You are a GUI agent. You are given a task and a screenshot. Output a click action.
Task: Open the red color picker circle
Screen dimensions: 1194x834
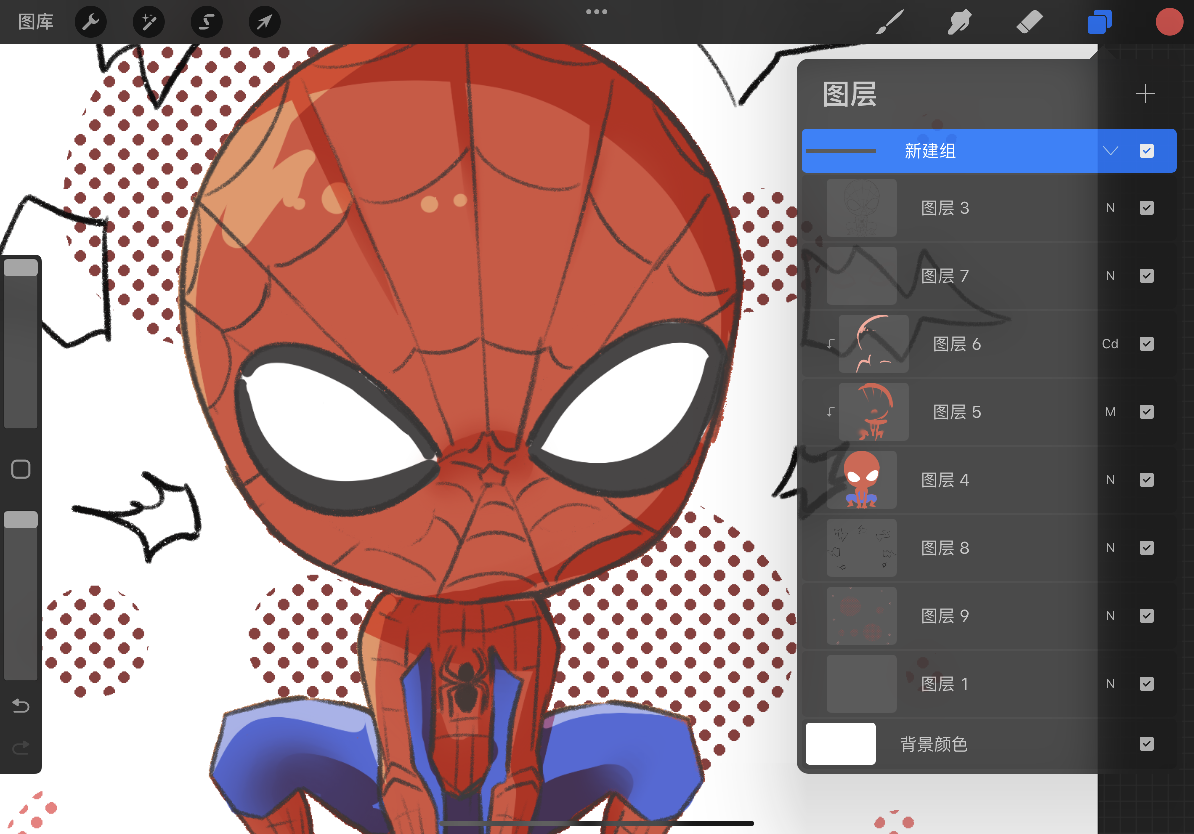(x=1169, y=22)
